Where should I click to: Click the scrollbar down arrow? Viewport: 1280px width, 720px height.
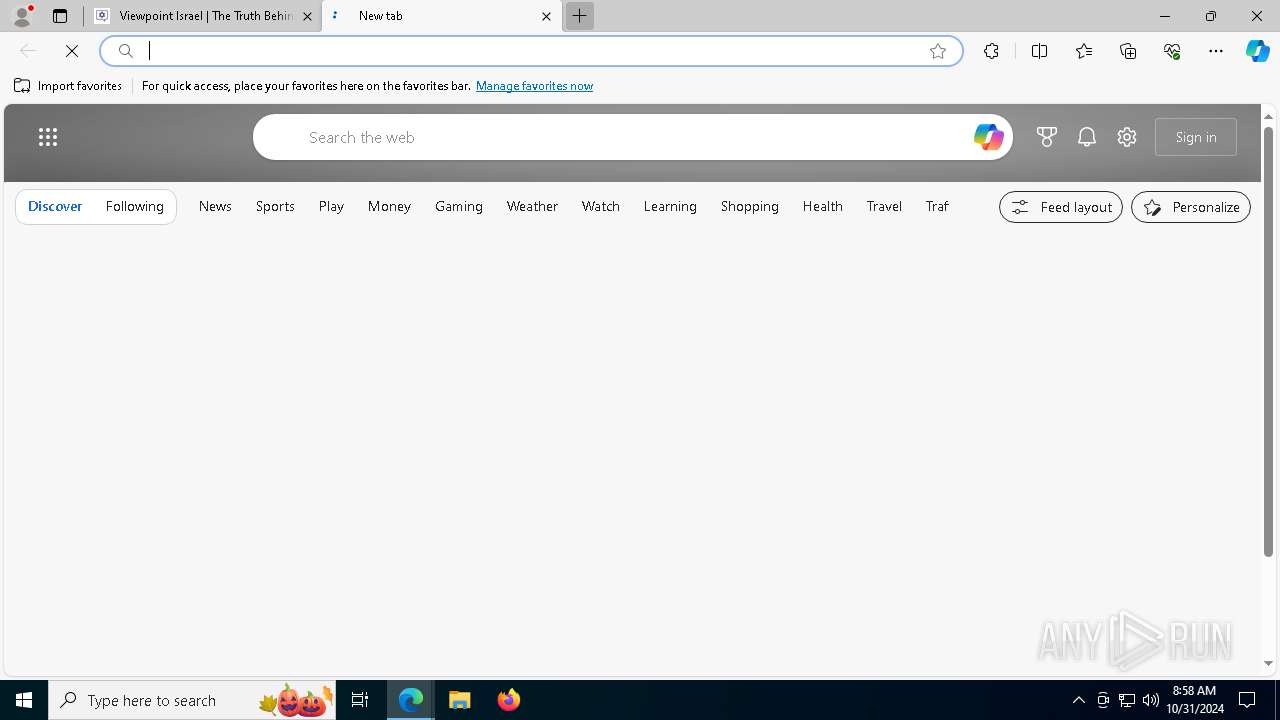1268,663
